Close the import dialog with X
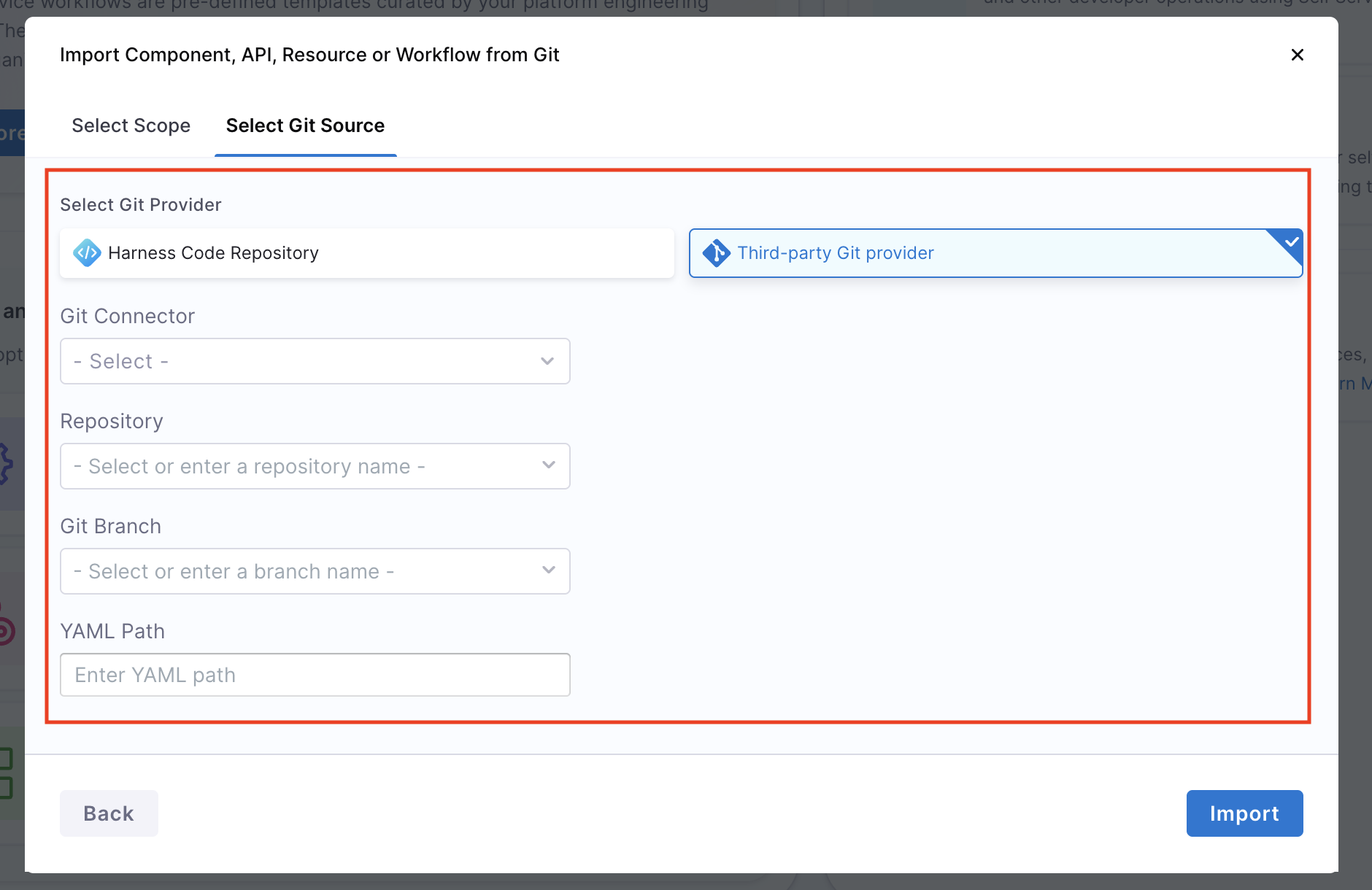 [x=1297, y=55]
